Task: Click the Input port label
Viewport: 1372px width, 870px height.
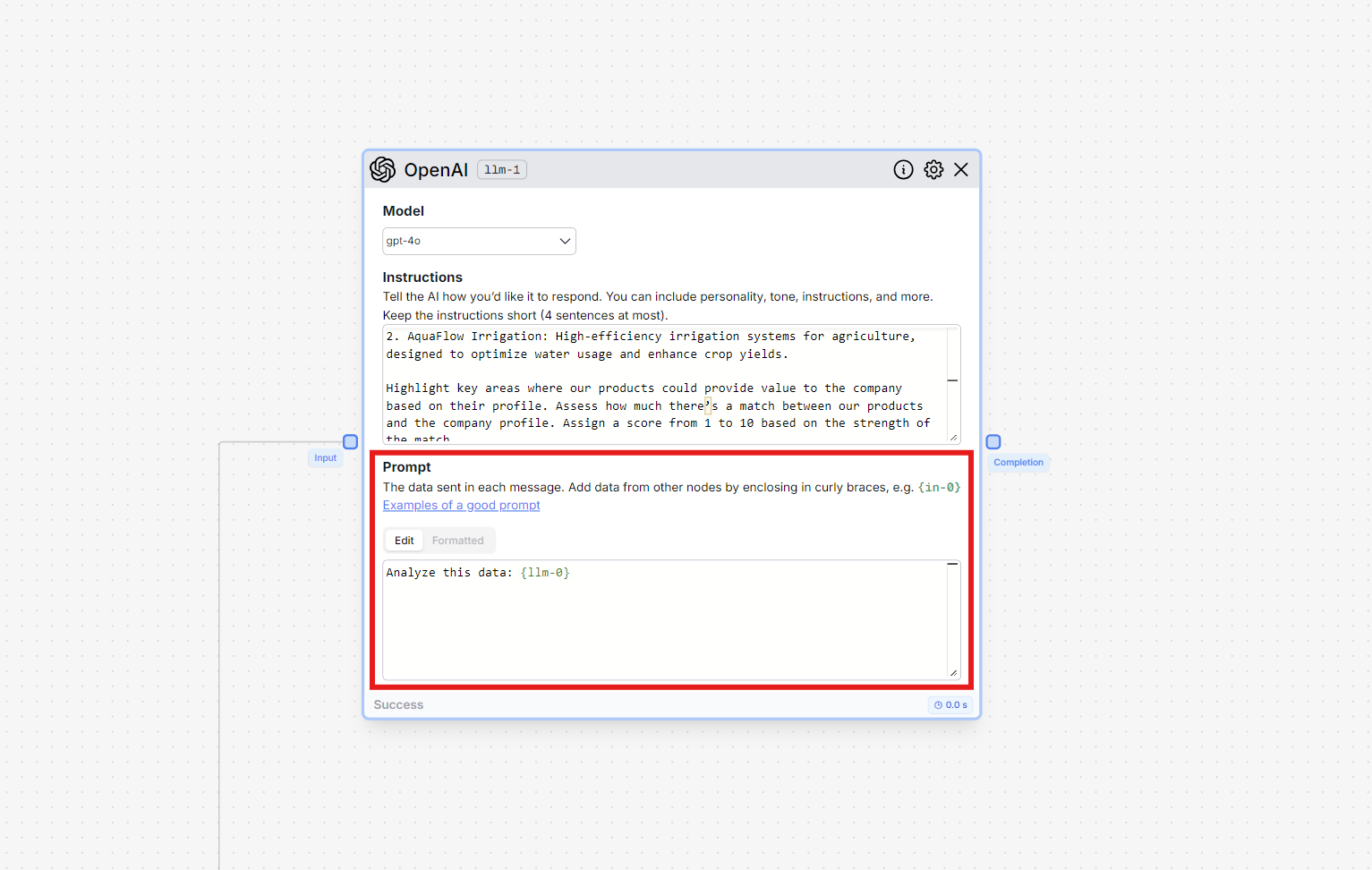Action: coord(326,458)
